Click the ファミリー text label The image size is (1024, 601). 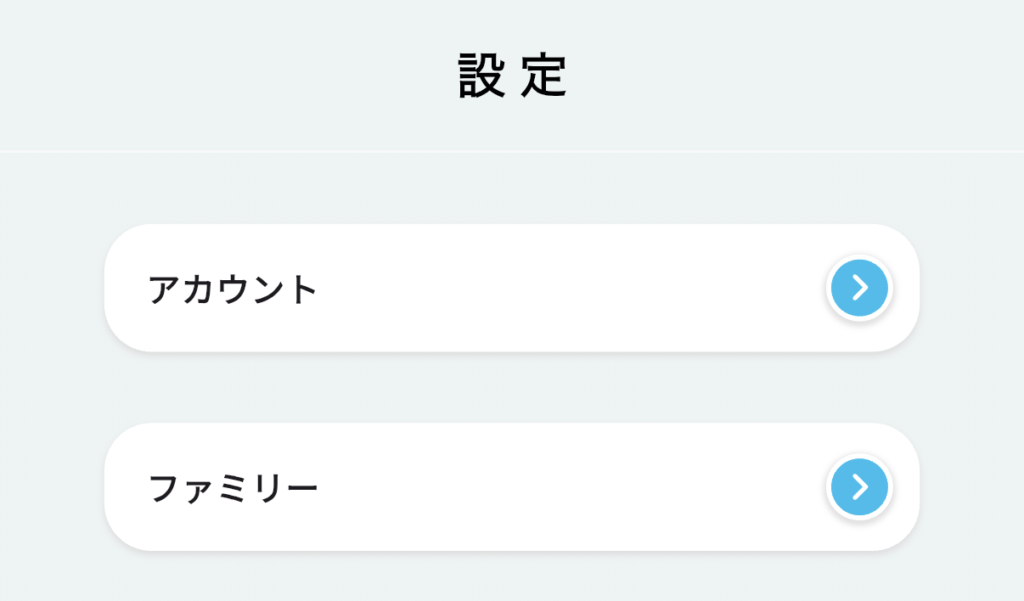[233, 489]
